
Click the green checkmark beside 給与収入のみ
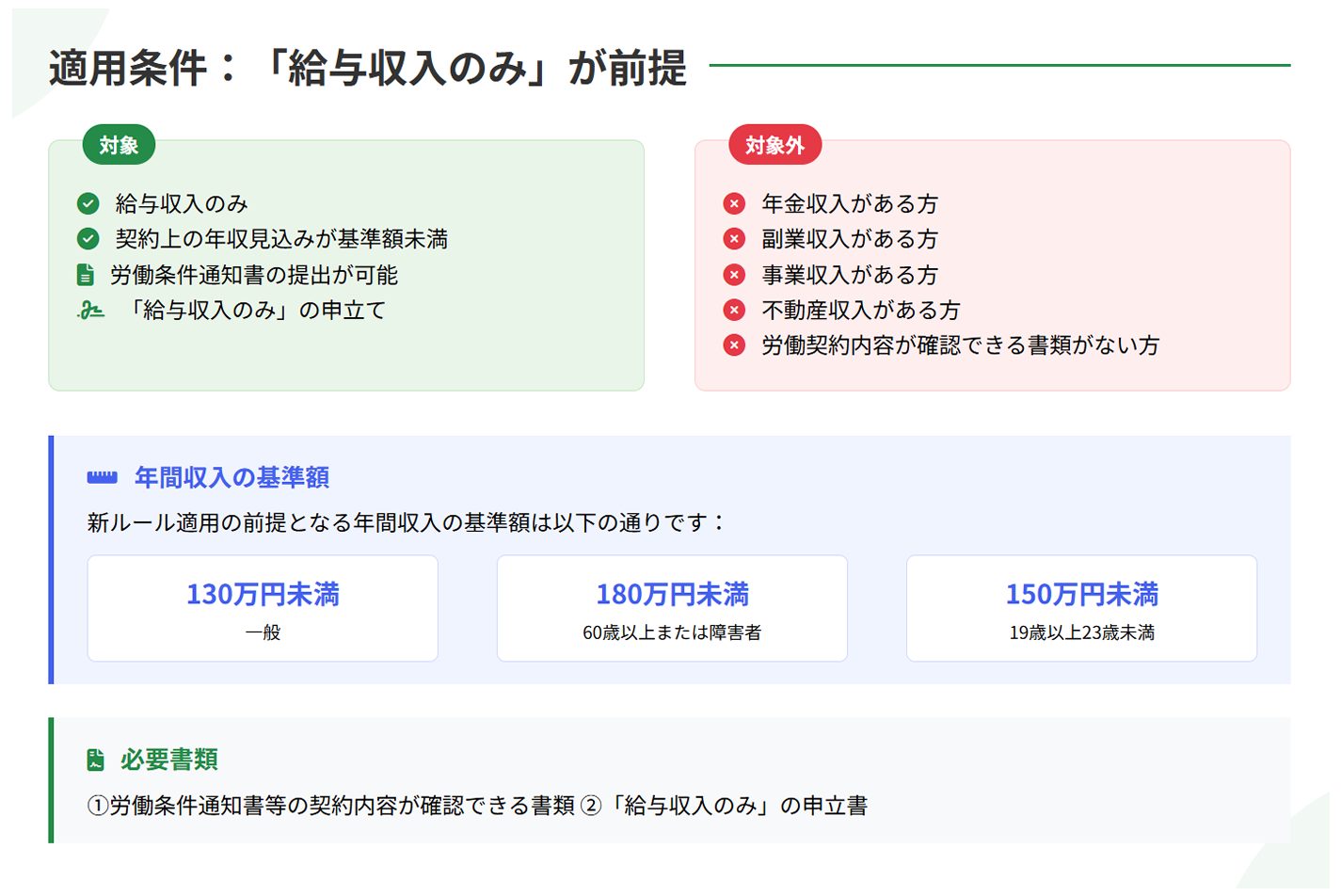pos(88,204)
